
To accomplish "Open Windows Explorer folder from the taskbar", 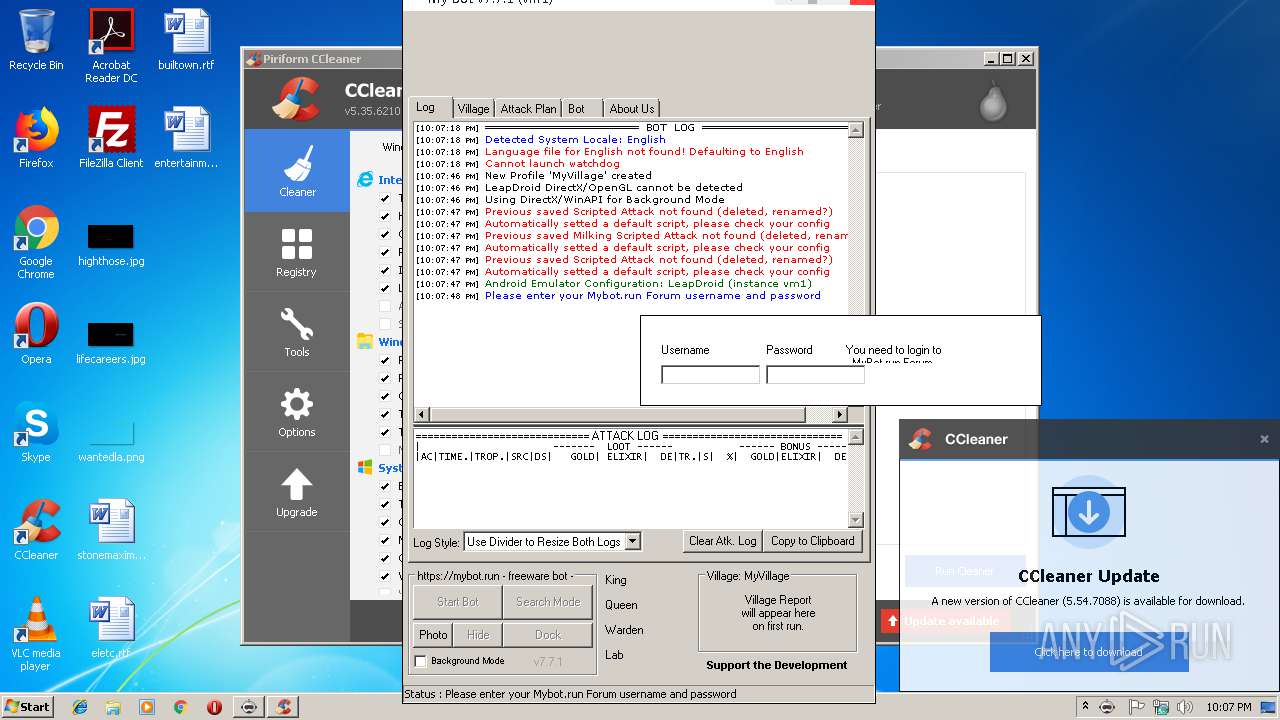I will click(113, 707).
